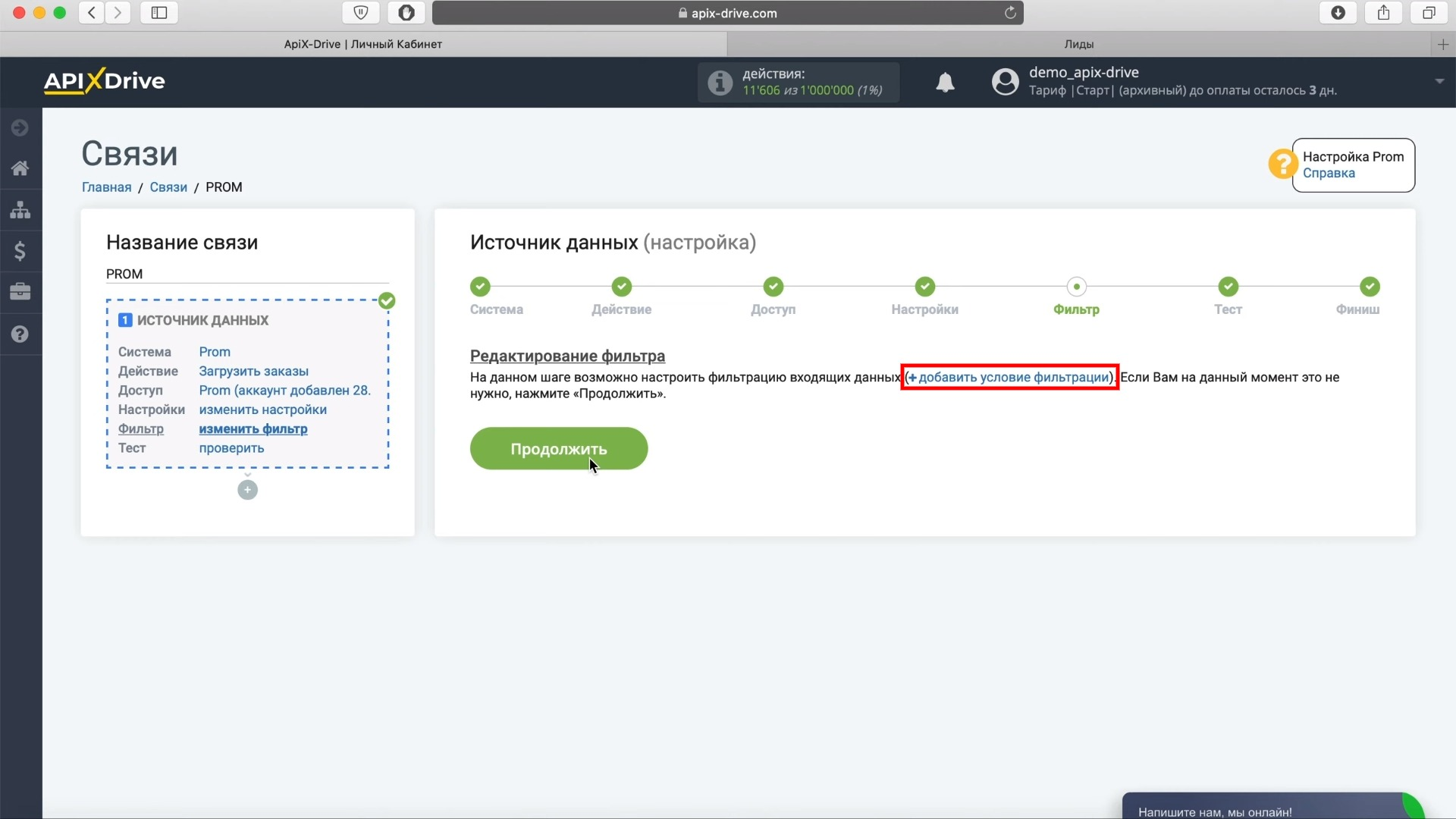Screen dimensions: 1456x819
Task: Expand the account dropdown arrow
Action: point(1439,81)
